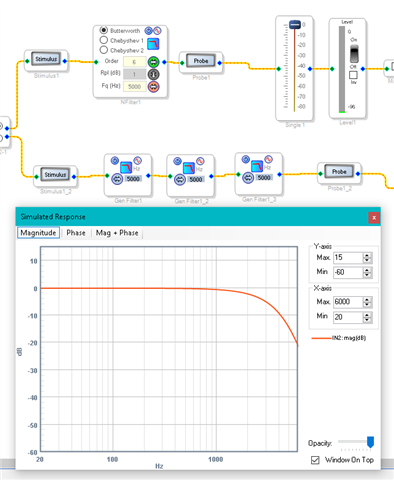The height and width of the screenshot is (480, 394).
Task: Click the Opacity slider thumb
Action: [x=370, y=442]
